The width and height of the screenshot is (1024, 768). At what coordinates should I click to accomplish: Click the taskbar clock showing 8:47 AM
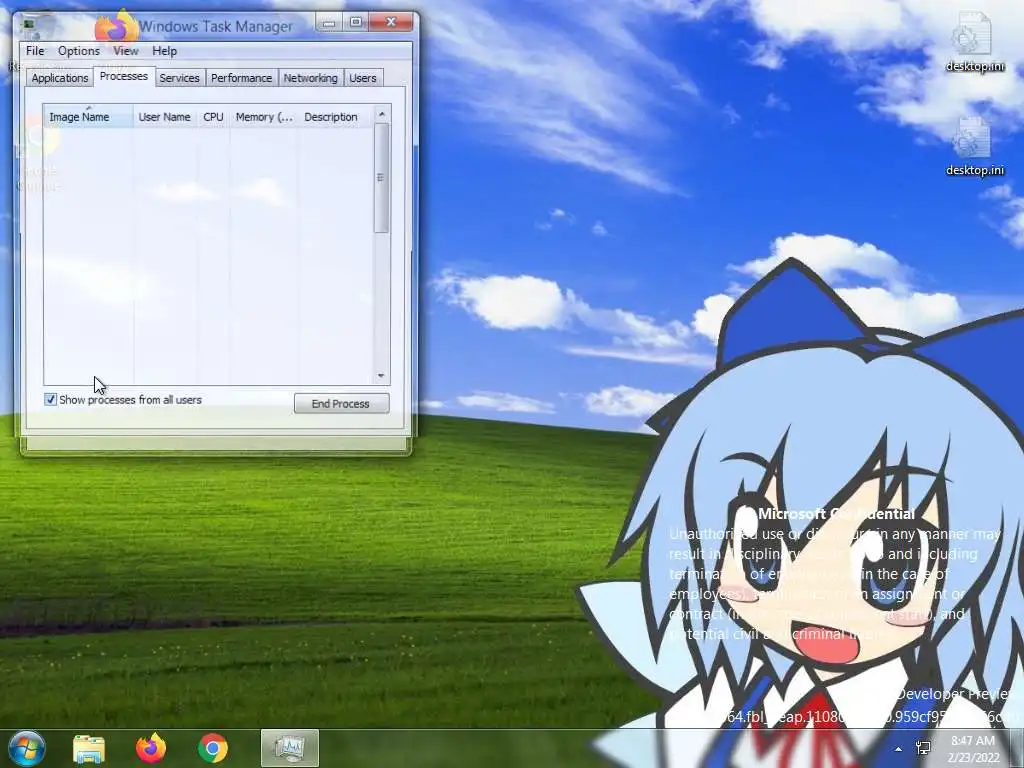[974, 749]
